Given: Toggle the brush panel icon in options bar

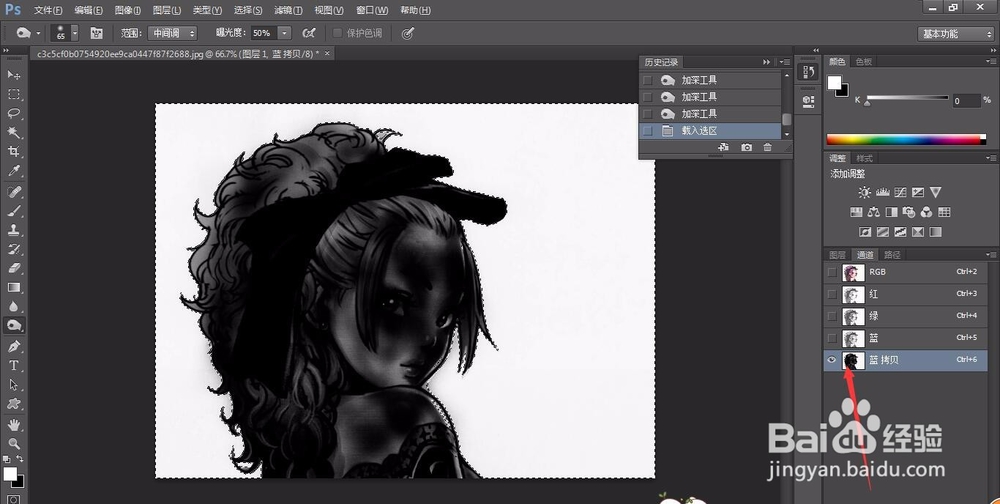Looking at the screenshot, I should point(96,33).
